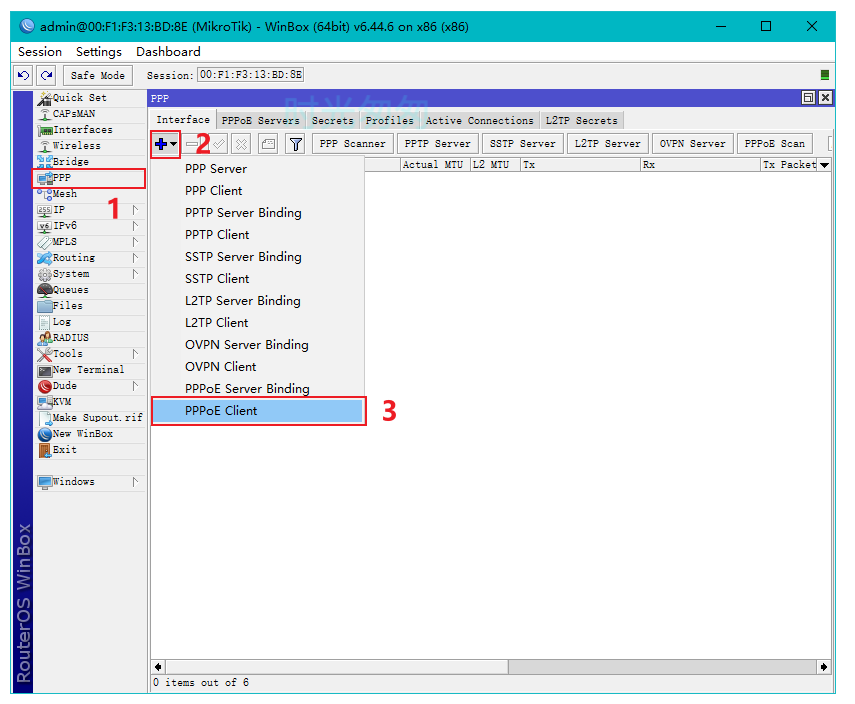Click the horizontal scrollbar left arrow

[x=158, y=666]
